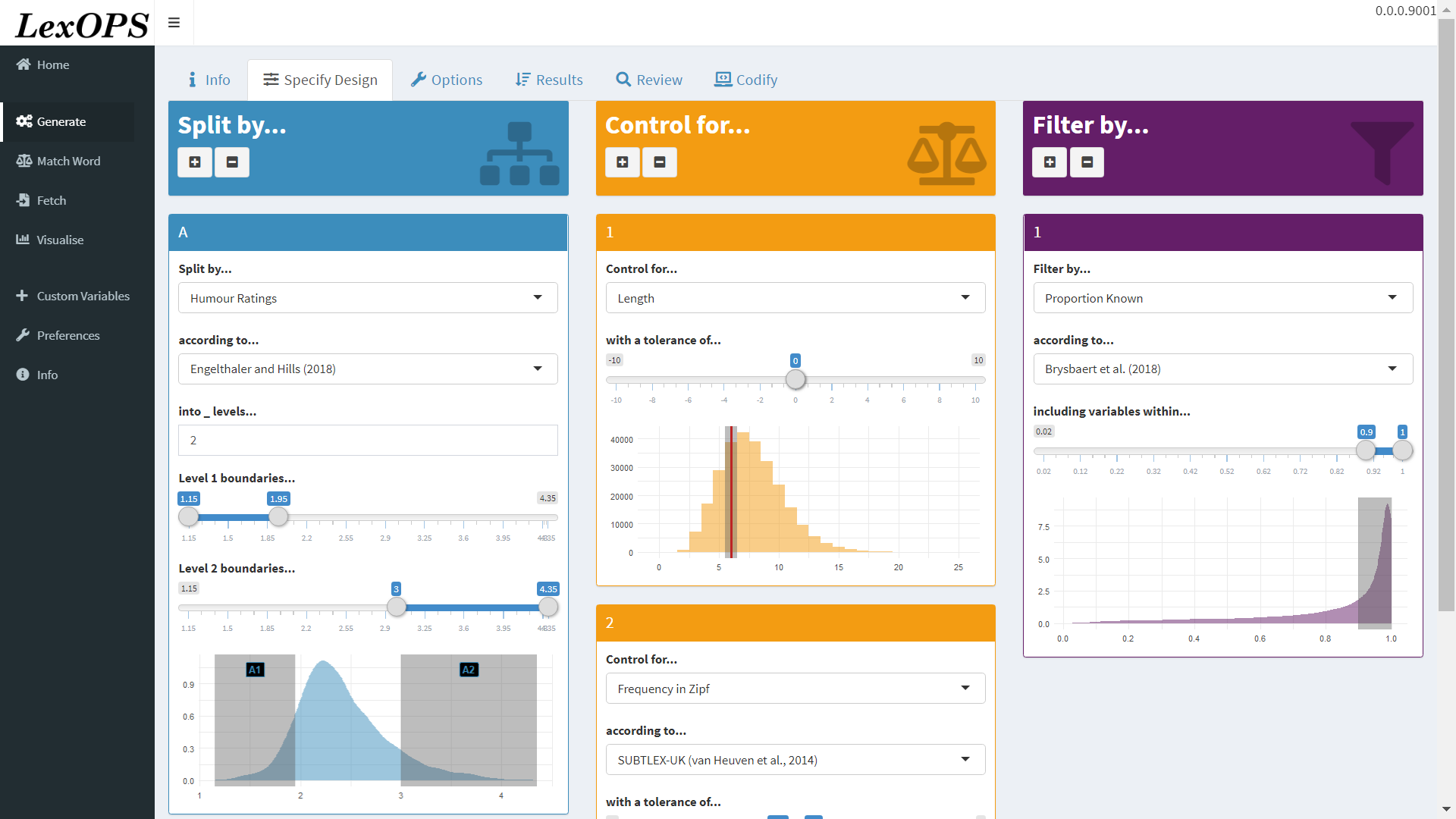Switch to the Options tab
The height and width of the screenshot is (819, 1456).
(447, 80)
